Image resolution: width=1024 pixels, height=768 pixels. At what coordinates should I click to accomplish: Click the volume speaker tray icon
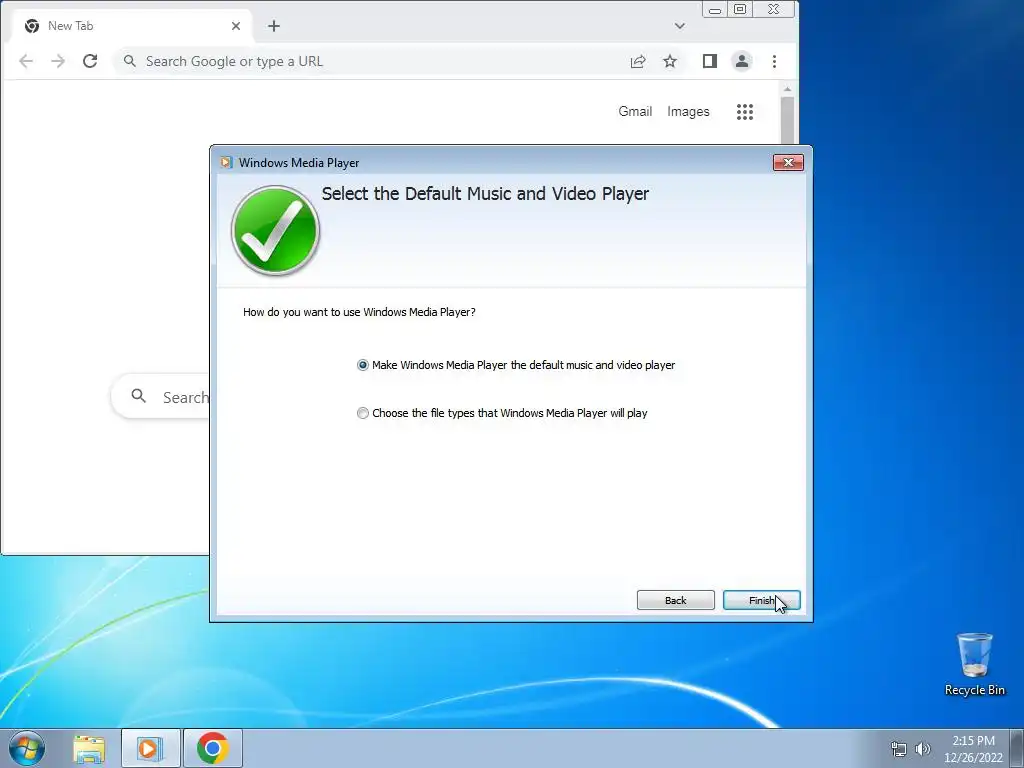923,749
